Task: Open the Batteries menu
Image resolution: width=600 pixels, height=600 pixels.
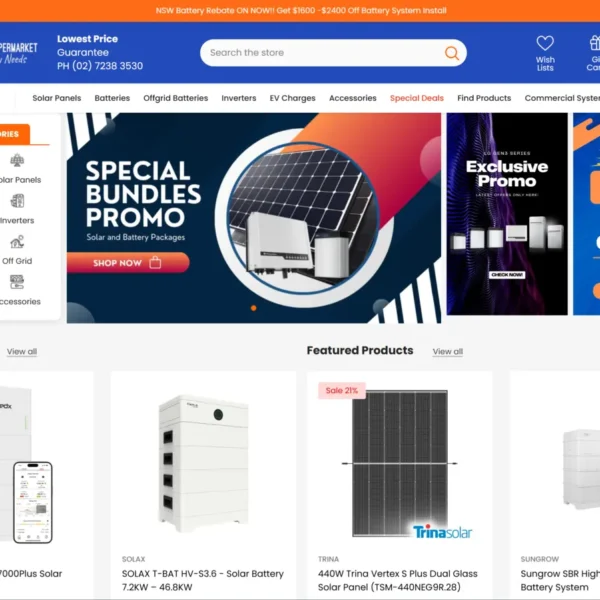Action: click(112, 98)
